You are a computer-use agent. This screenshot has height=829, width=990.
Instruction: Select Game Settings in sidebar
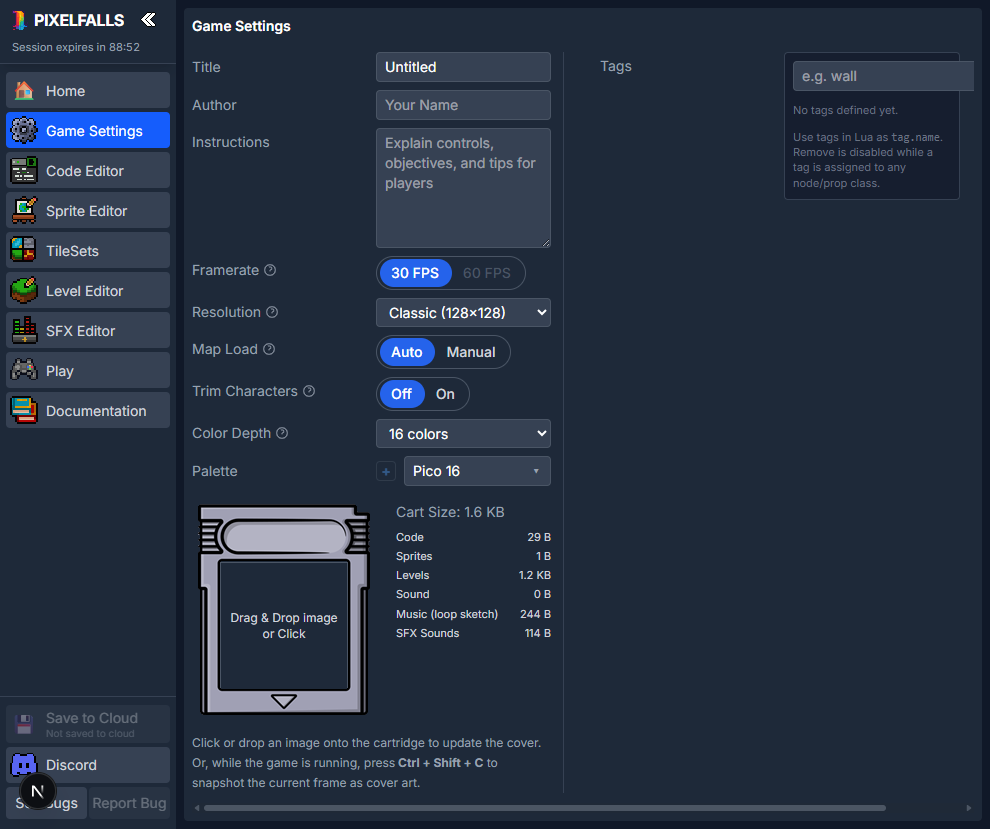88,131
